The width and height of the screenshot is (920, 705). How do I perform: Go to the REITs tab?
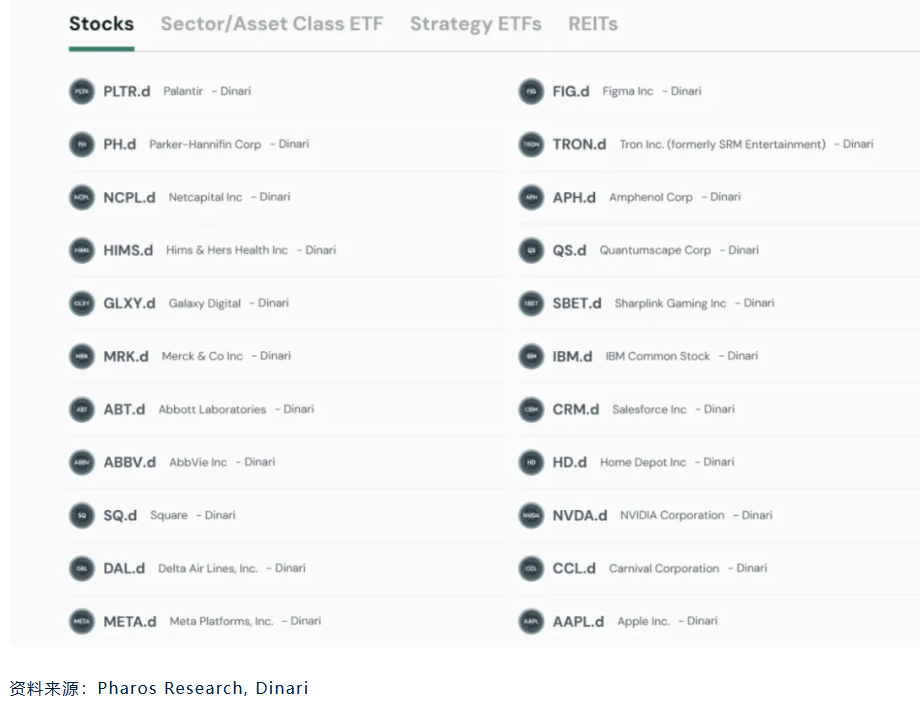[x=593, y=24]
